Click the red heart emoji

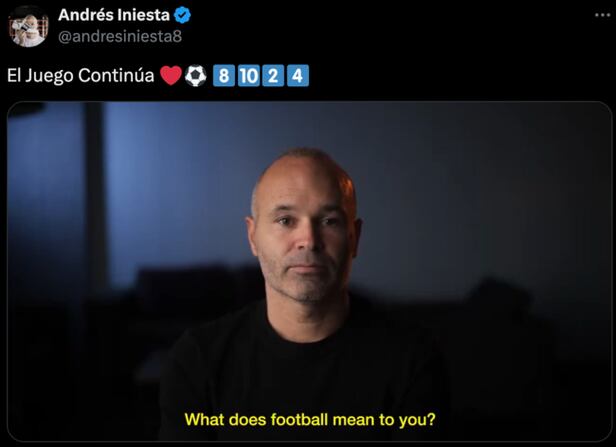pyautogui.click(x=171, y=75)
